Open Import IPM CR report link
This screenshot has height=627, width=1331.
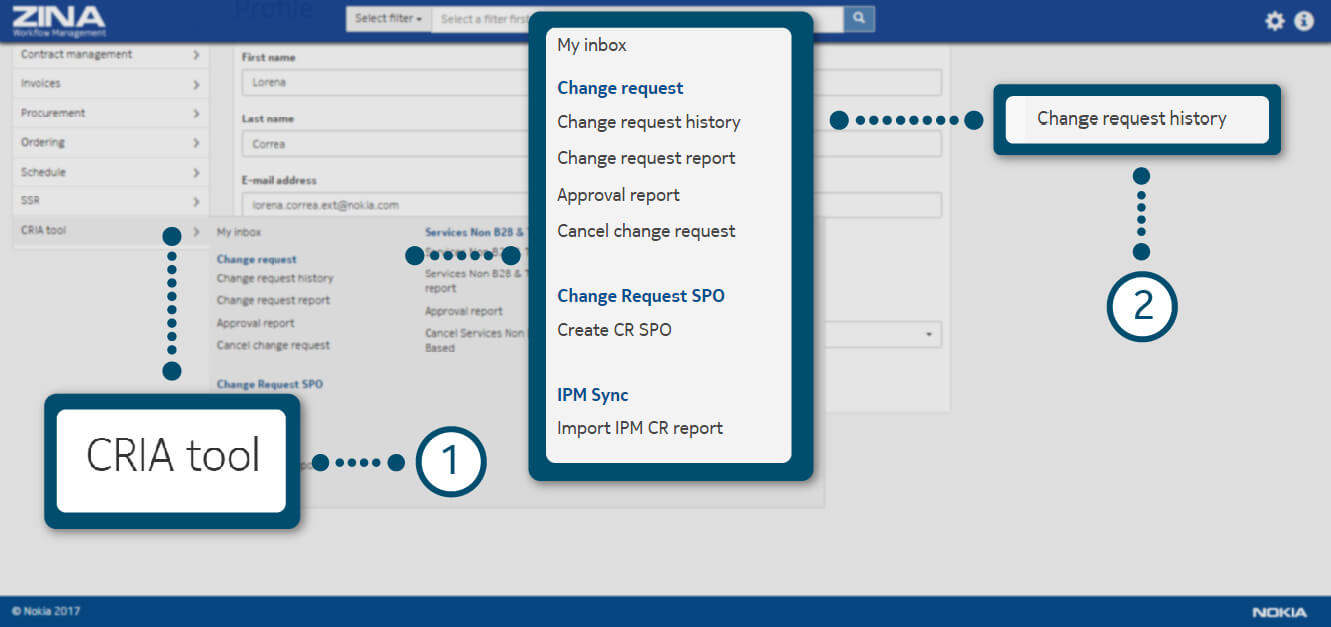pos(640,428)
